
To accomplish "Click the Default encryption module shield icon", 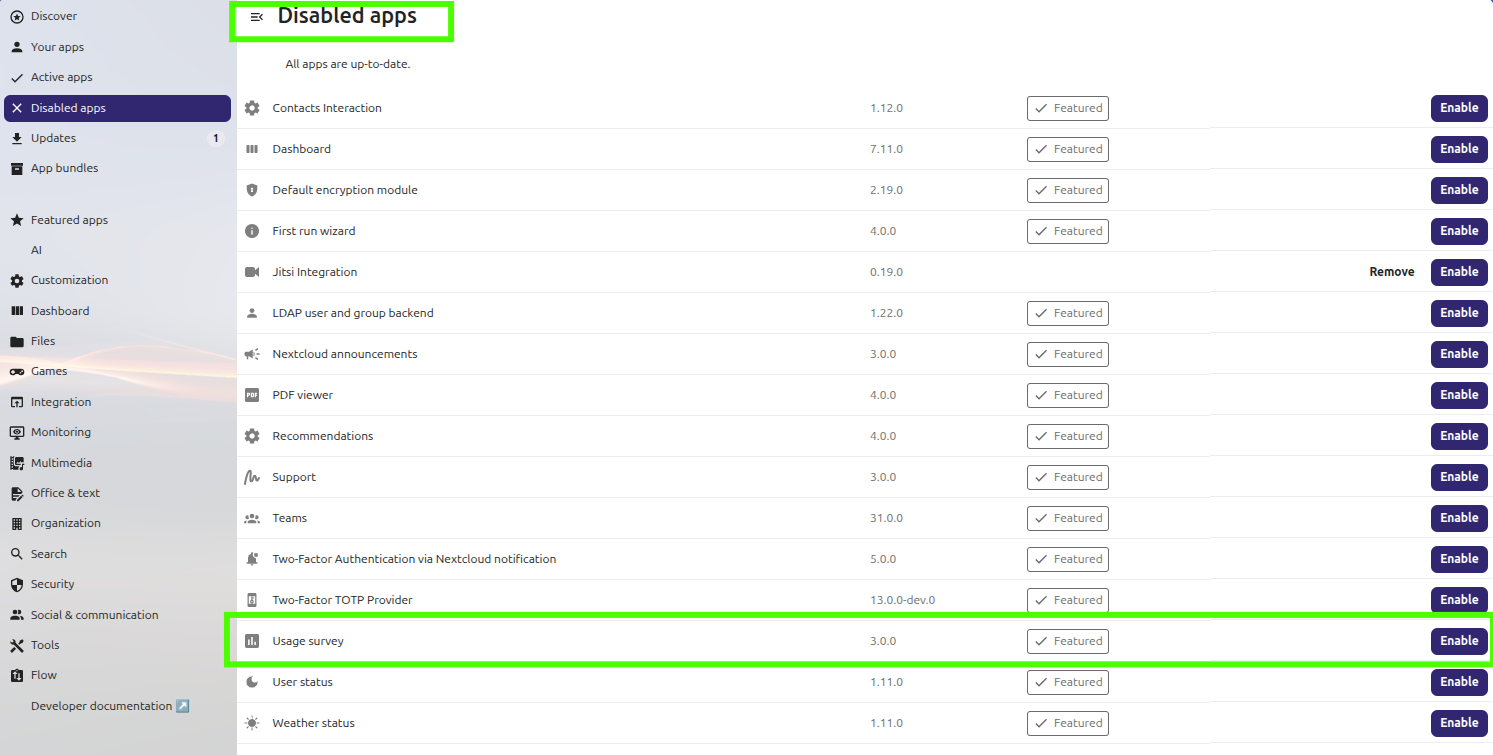I will click(x=252, y=190).
